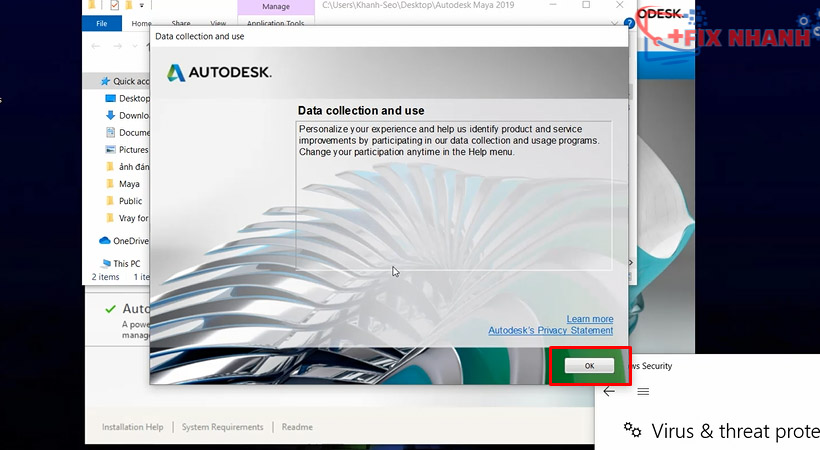Select Quick access star icon in Explorer

click(105, 81)
